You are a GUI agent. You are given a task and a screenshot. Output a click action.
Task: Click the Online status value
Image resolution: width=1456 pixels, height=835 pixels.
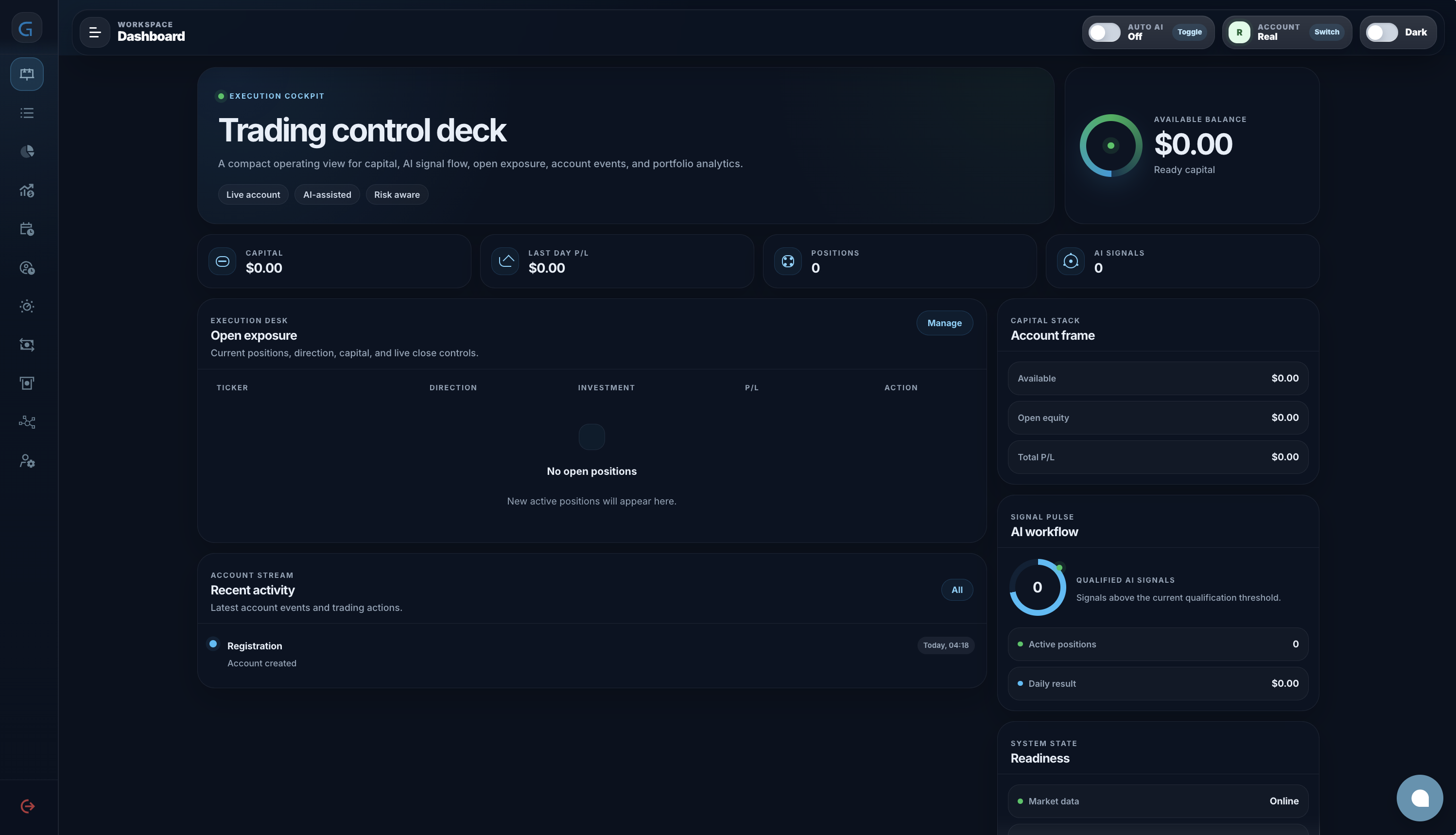[1283, 801]
